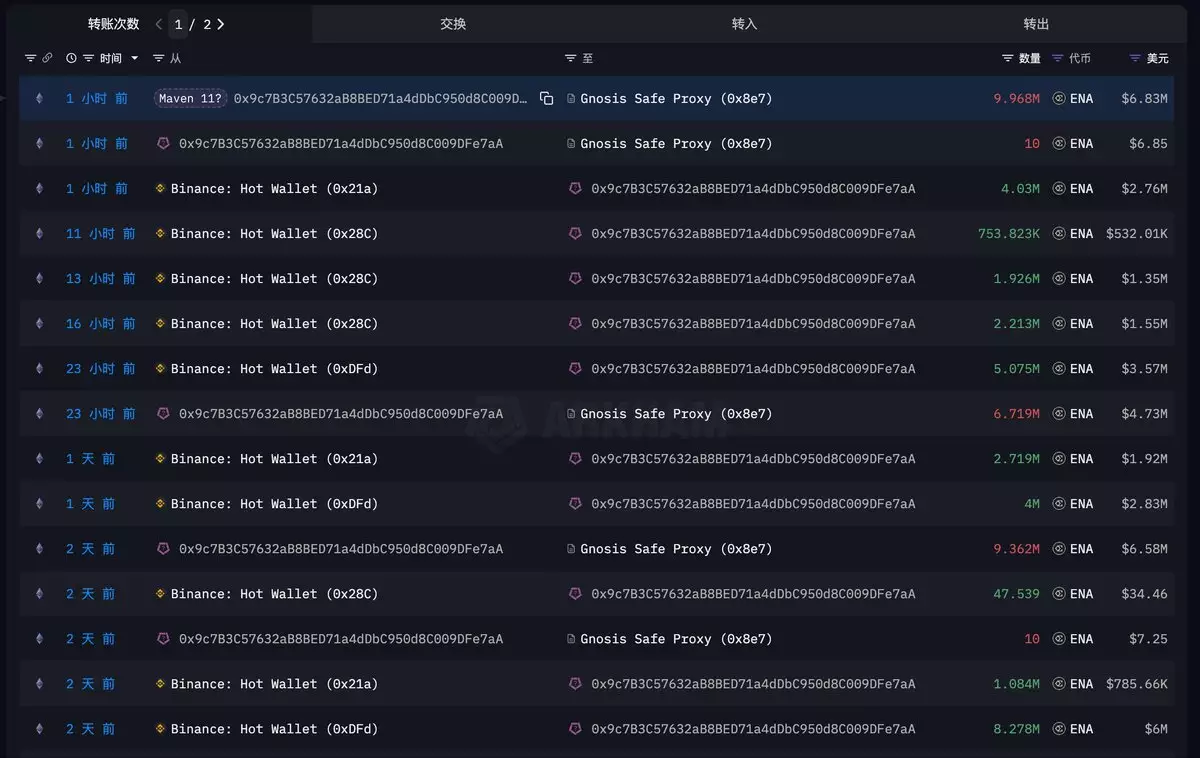Click the $3.57M value
1200x758 pixels.
[1144, 368]
